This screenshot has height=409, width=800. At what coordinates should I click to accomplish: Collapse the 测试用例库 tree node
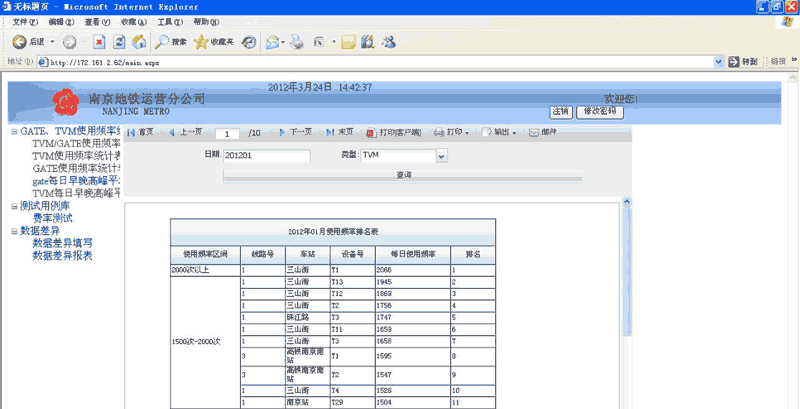(x=14, y=207)
